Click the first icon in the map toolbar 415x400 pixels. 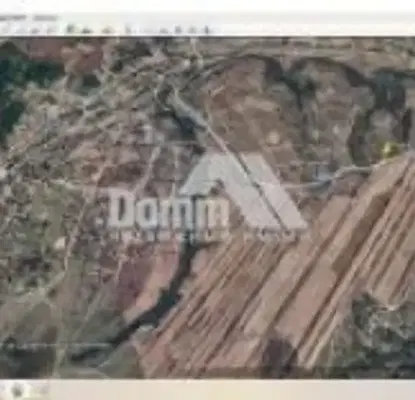pos(6,30)
